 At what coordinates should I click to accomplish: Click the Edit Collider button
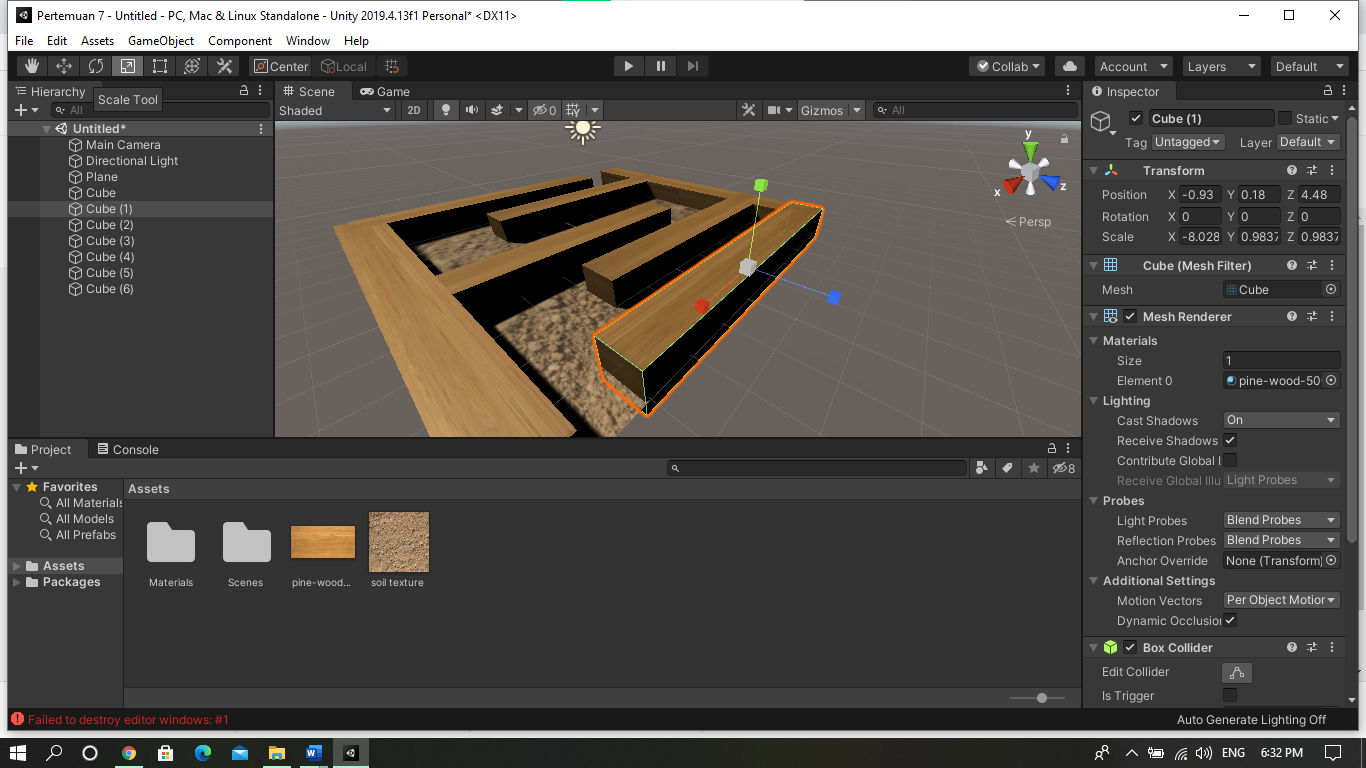(1237, 672)
